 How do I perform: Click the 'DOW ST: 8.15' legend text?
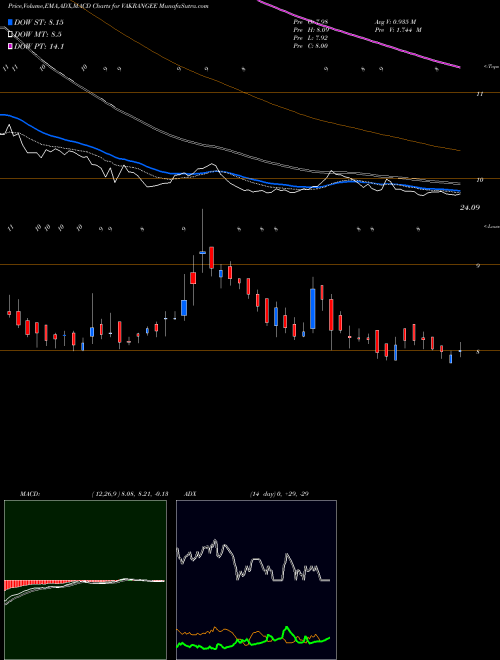[x=39, y=22]
